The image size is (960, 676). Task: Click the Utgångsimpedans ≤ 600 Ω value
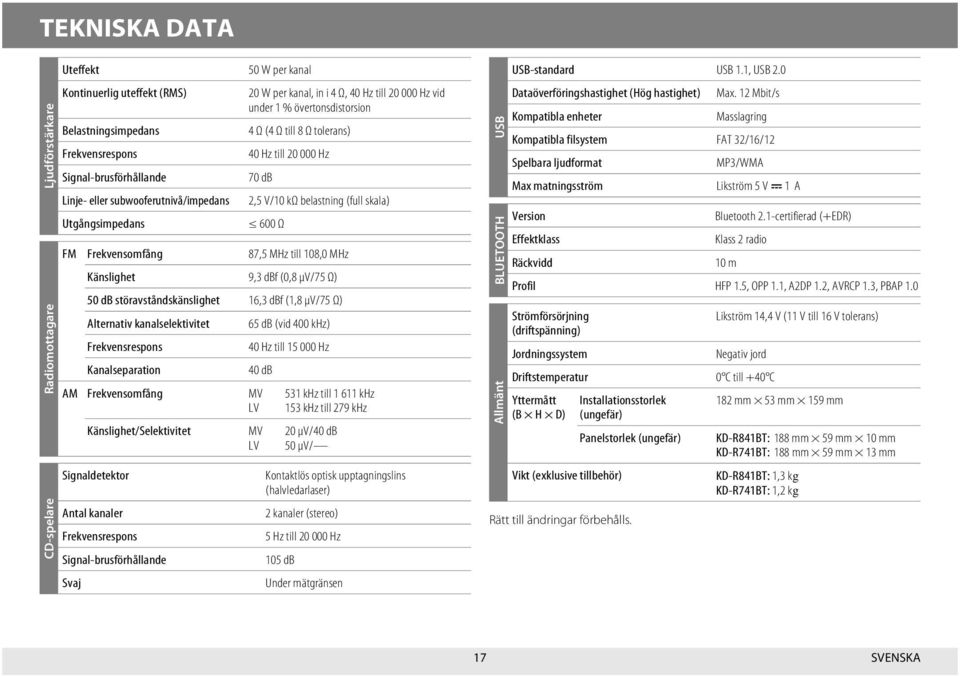pos(266,224)
